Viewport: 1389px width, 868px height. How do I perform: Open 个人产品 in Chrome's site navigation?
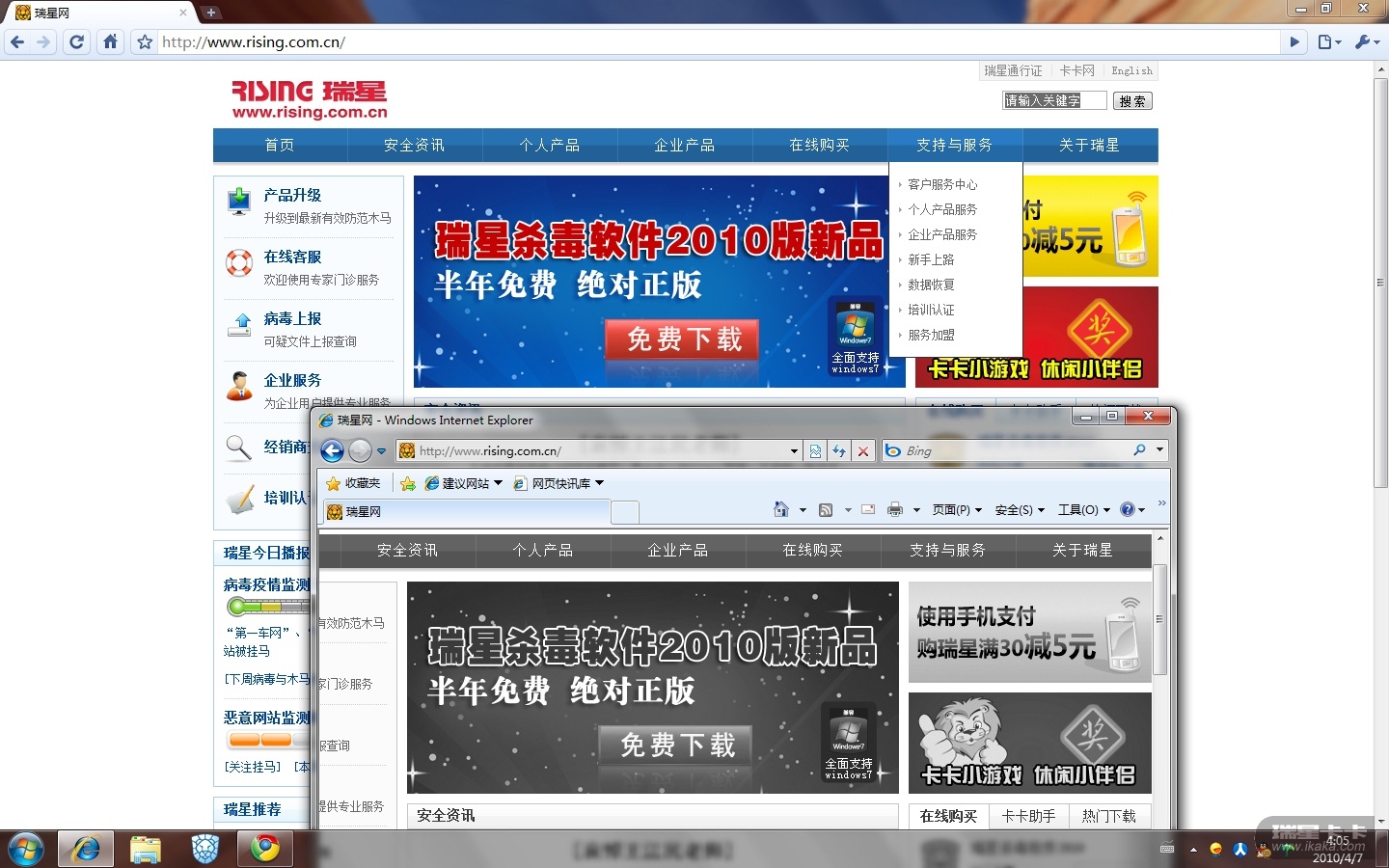coord(550,145)
